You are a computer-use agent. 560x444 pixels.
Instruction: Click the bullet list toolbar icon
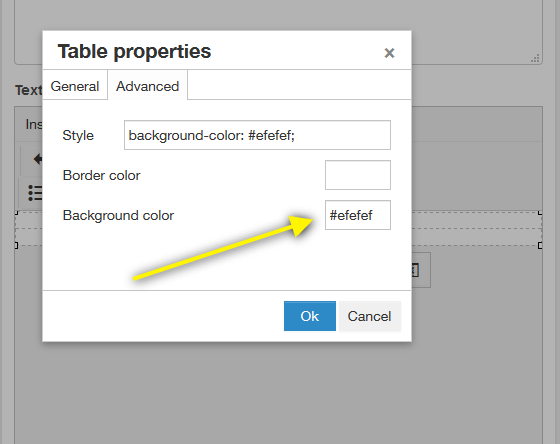pos(35,193)
